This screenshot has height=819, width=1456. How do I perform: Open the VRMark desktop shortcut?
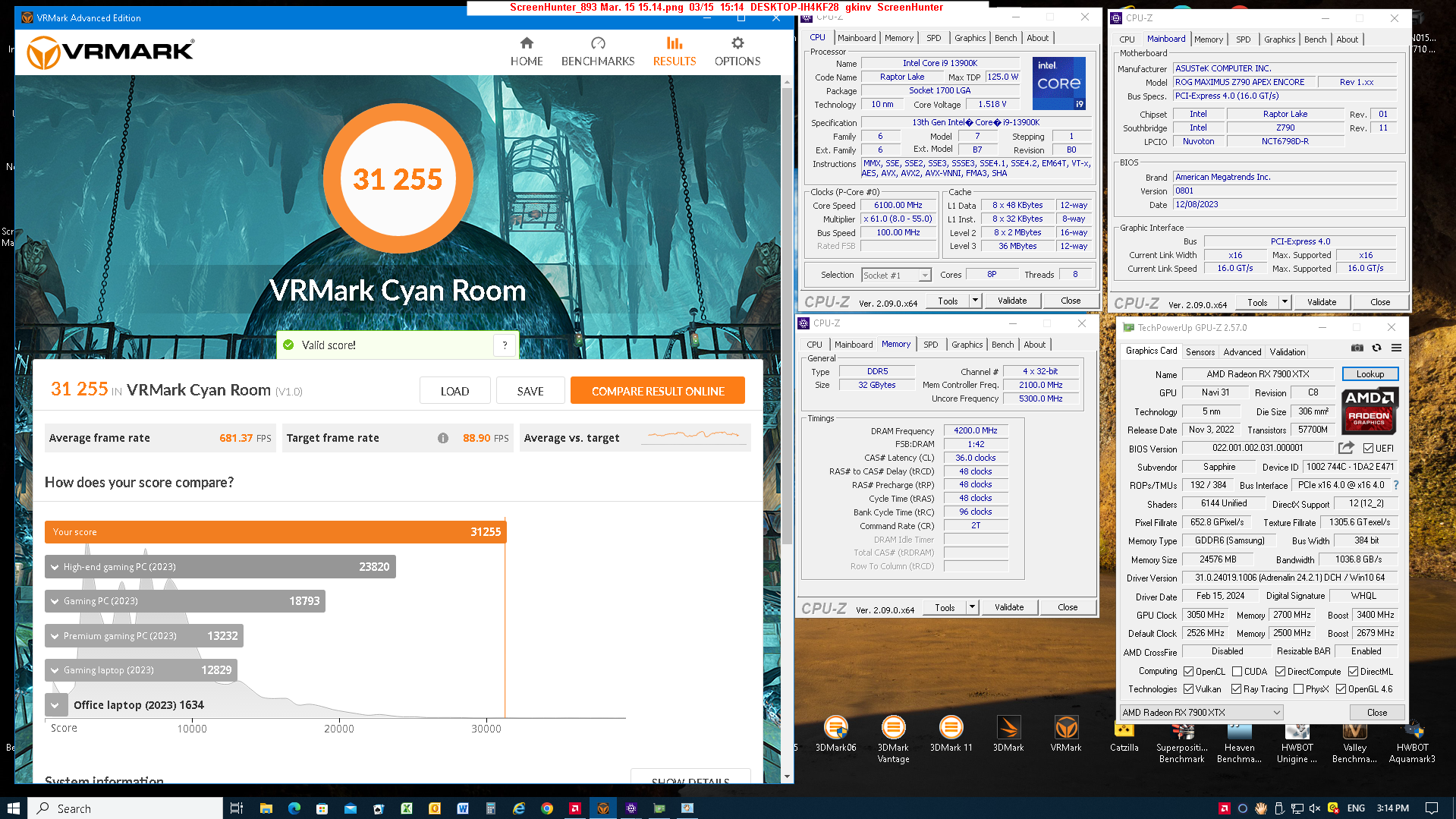pos(1066,734)
